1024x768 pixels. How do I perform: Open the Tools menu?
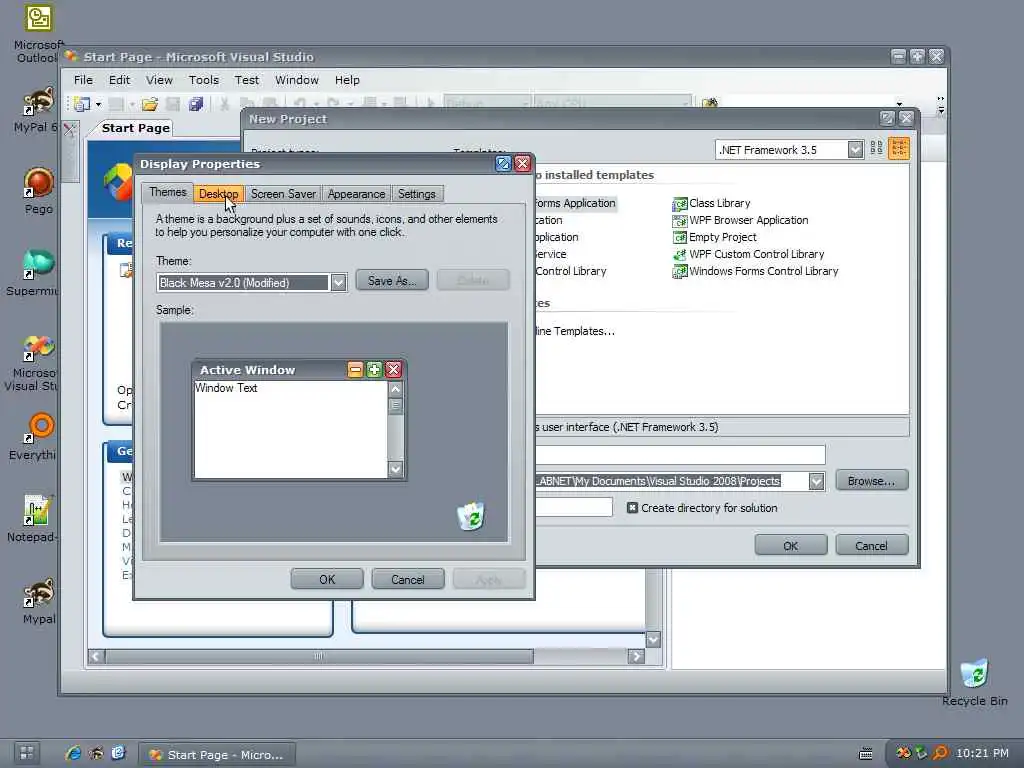(x=204, y=80)
